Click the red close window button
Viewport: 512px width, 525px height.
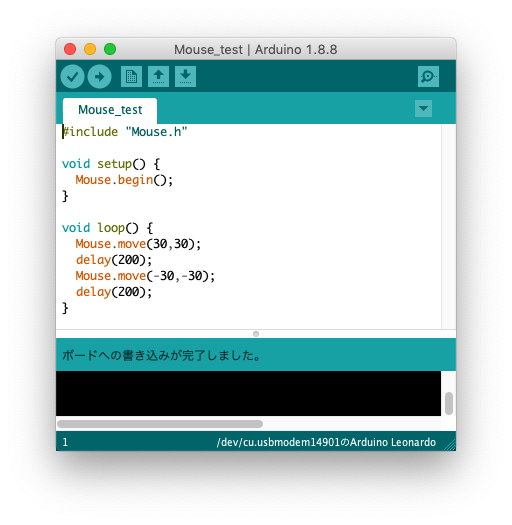(x=70, y=49)
